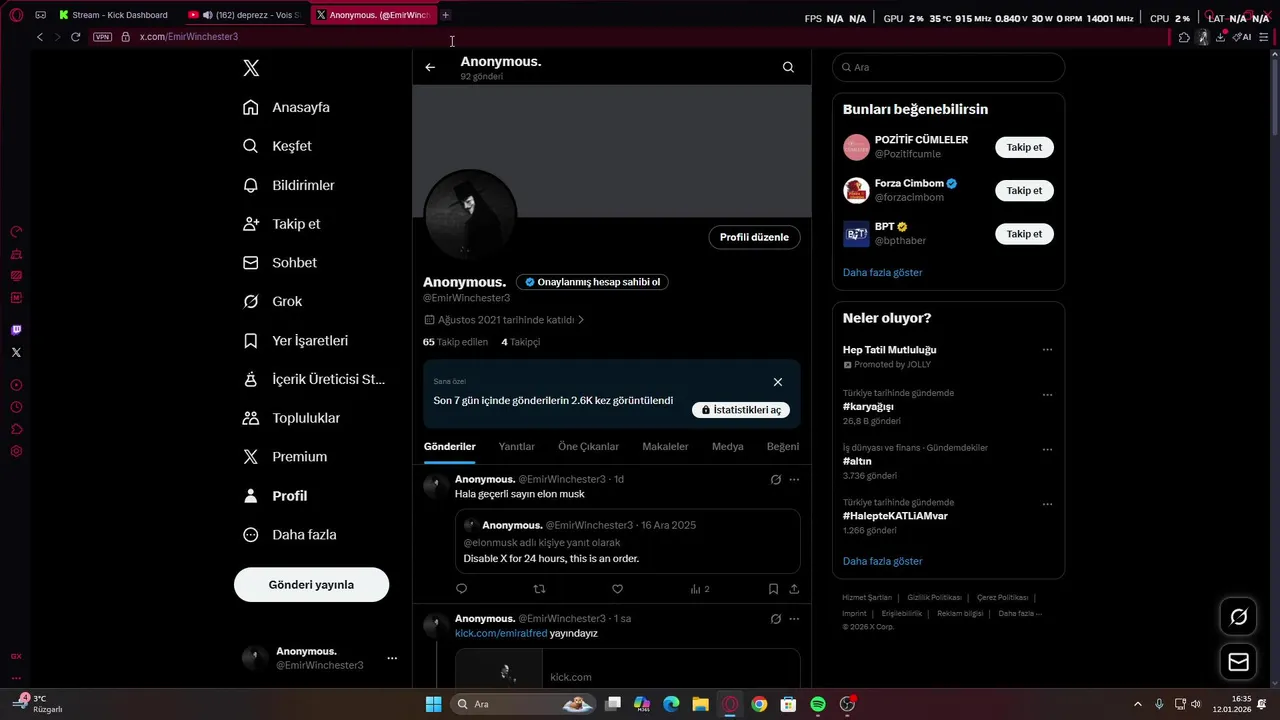Bookmark the 'Hala geçerli' post
The height and width of the screenshot is (720, 1280).
click(x=773, y=589)
